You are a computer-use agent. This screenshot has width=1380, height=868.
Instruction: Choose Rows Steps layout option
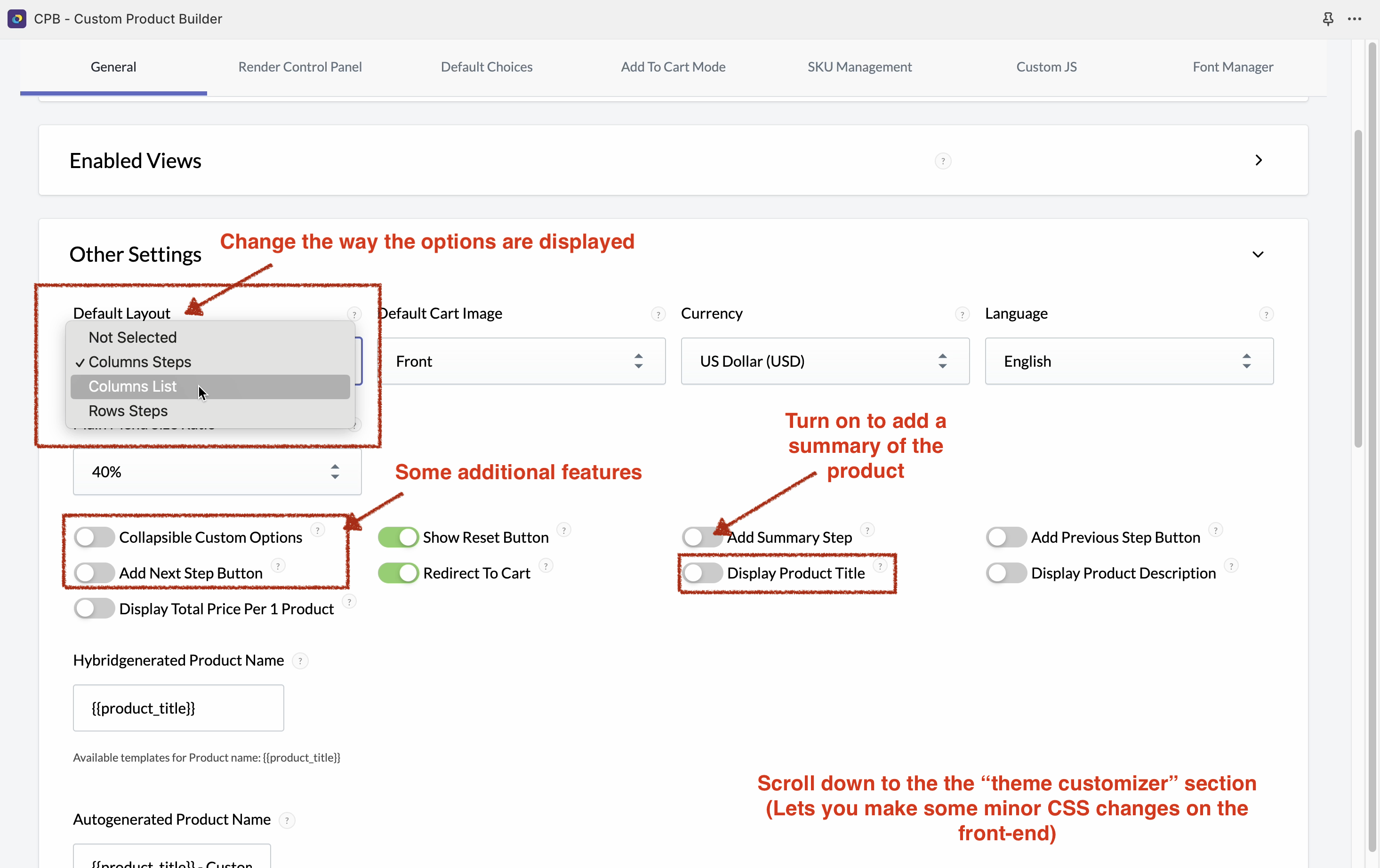point(128,411)
